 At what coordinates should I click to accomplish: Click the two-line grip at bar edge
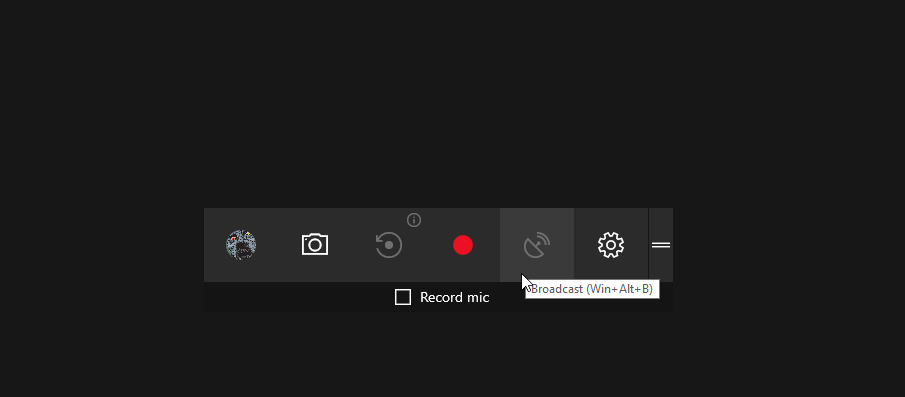tap(661, 245)
